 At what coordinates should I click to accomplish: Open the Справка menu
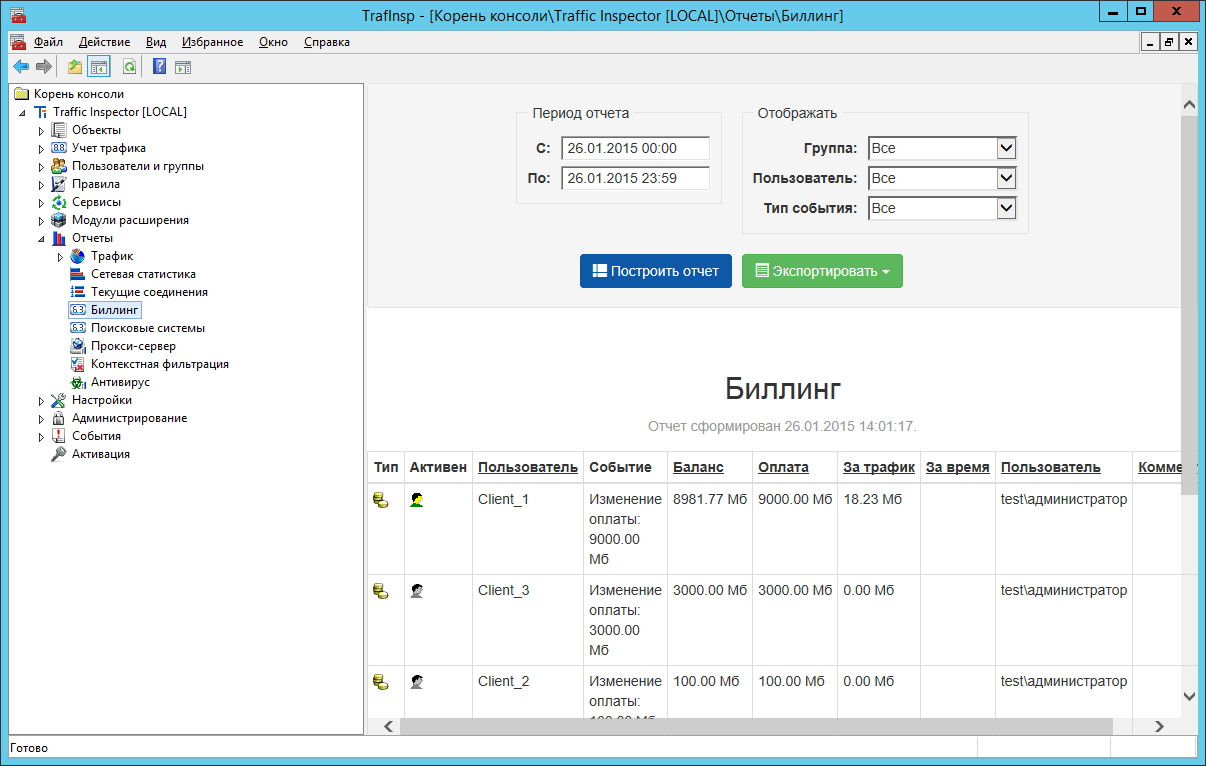tap(326, 42)
